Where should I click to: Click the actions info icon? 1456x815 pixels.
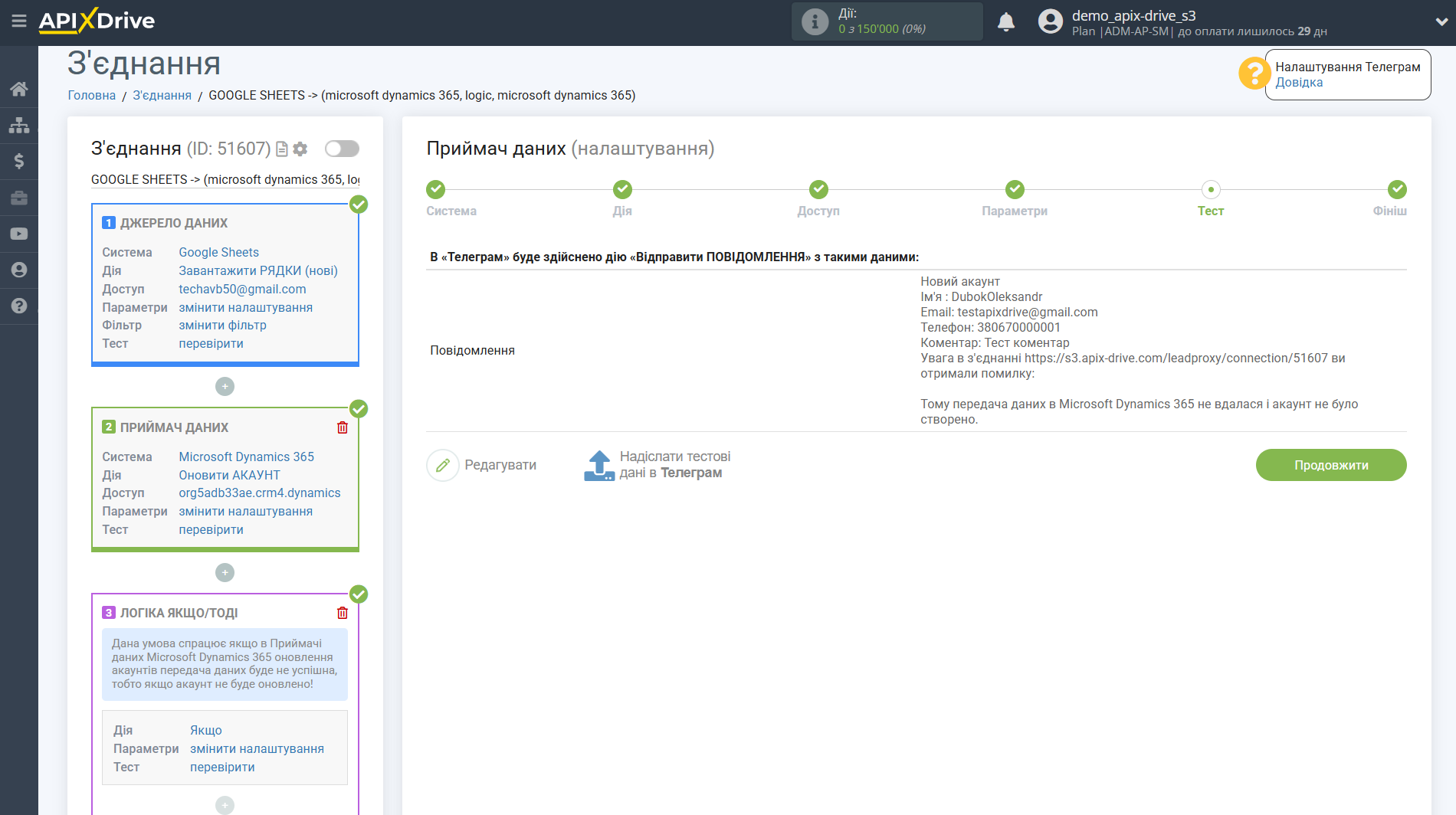(815, 21)
